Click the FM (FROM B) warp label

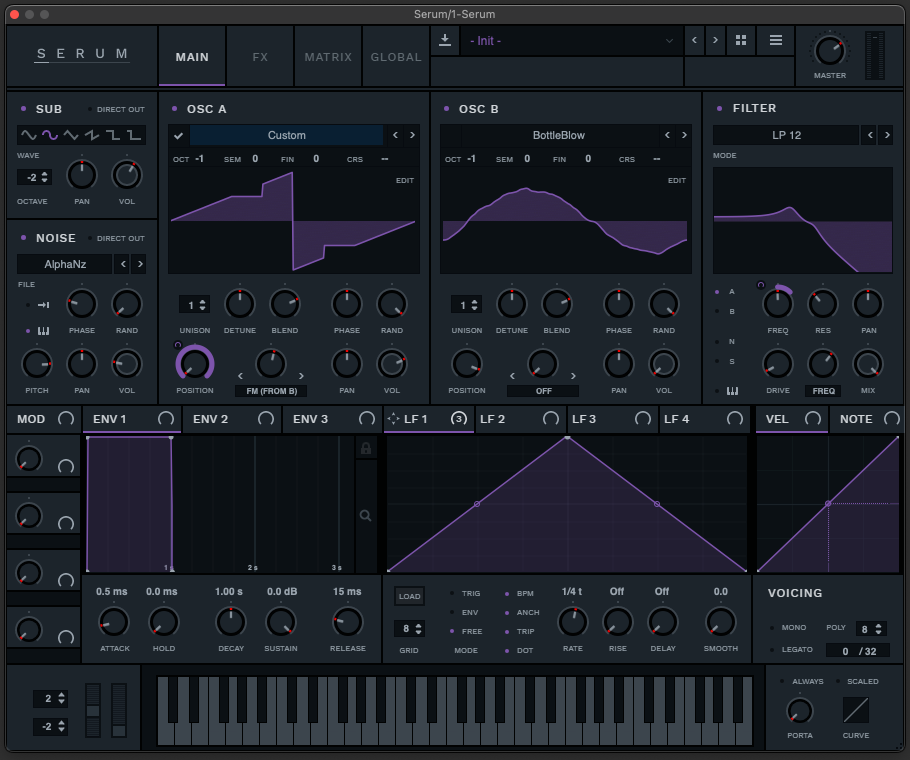pos(271,391)
